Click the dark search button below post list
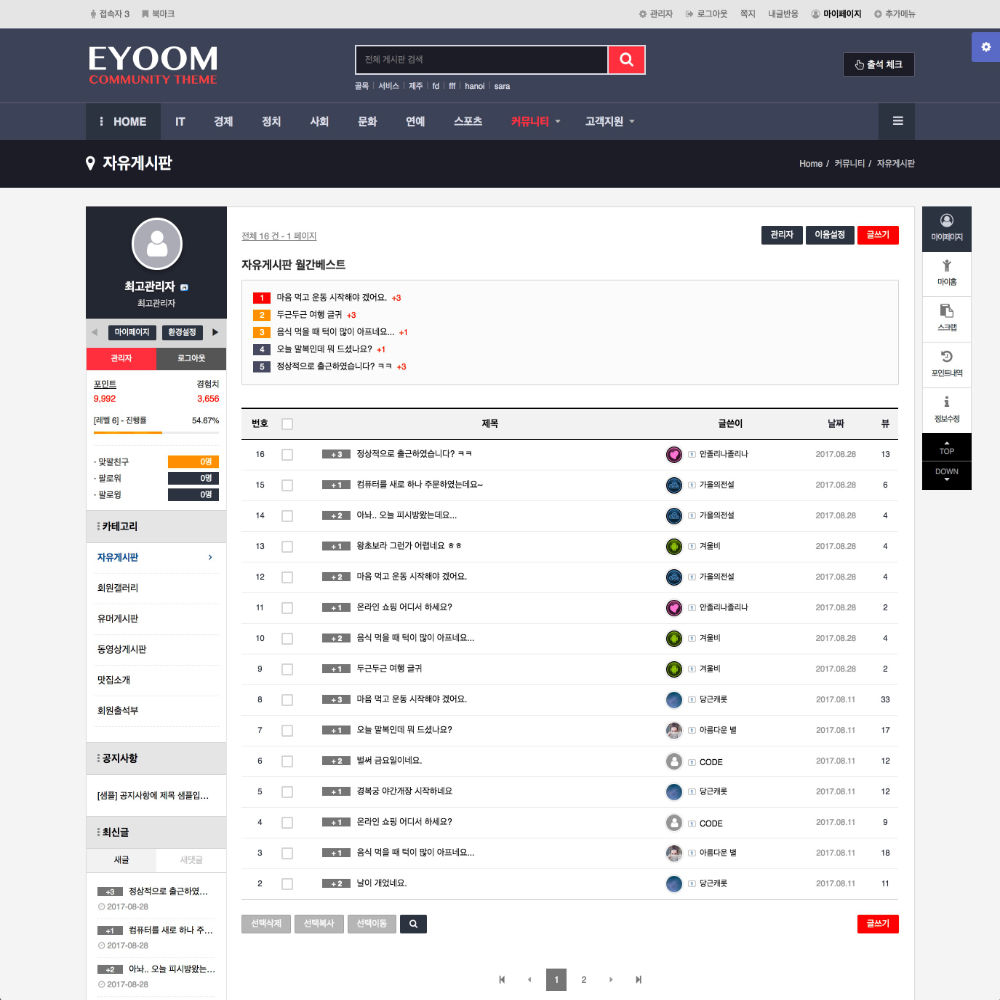The height and width of the screenshot is (1000, 1000). 413,924
